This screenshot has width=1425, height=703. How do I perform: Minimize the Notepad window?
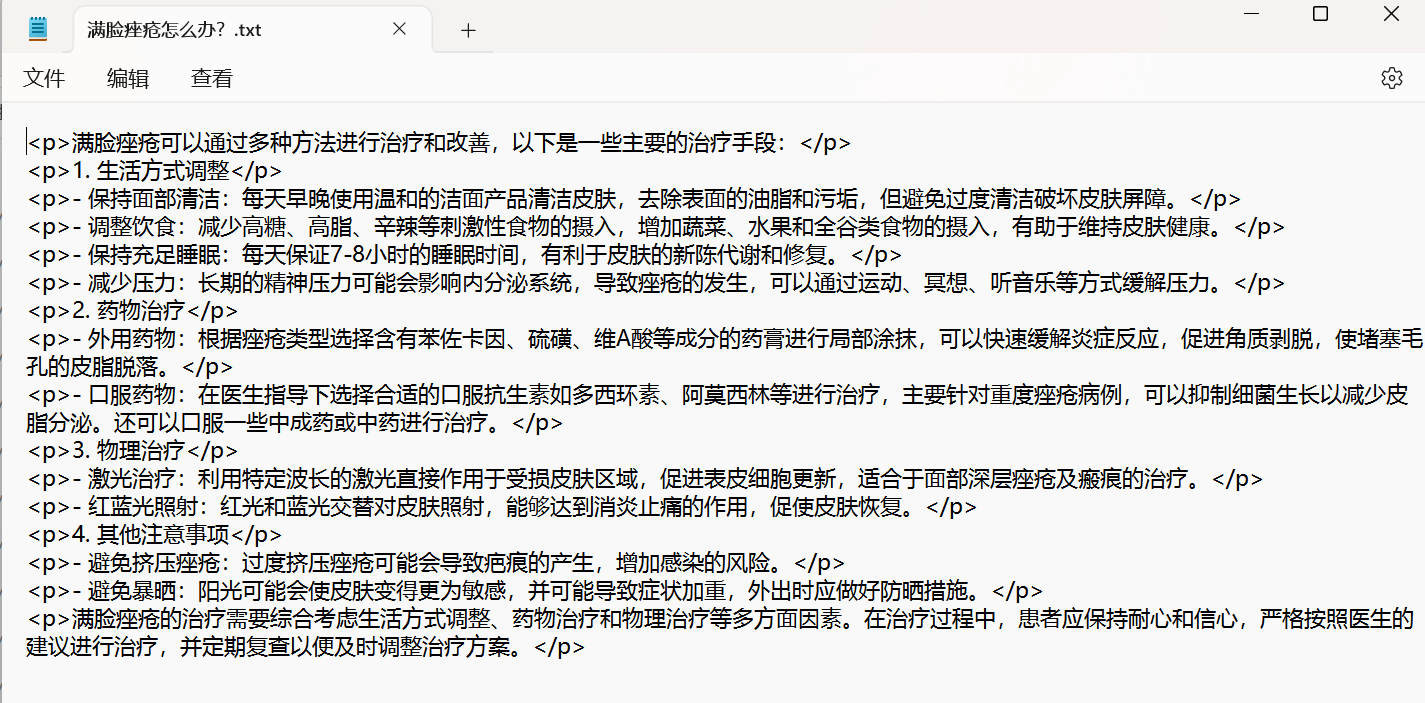point(1250,14)
